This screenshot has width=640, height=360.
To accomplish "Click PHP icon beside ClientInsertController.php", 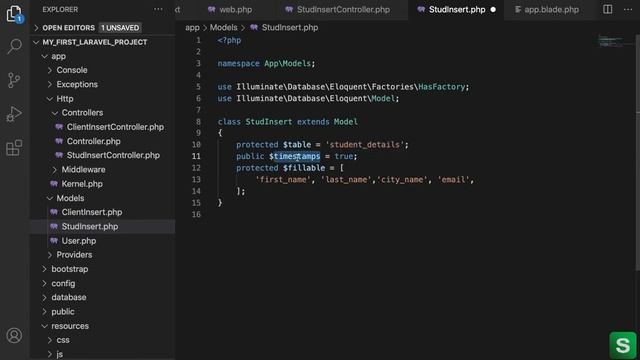I will pyautogui.click(x=59, y=127).
